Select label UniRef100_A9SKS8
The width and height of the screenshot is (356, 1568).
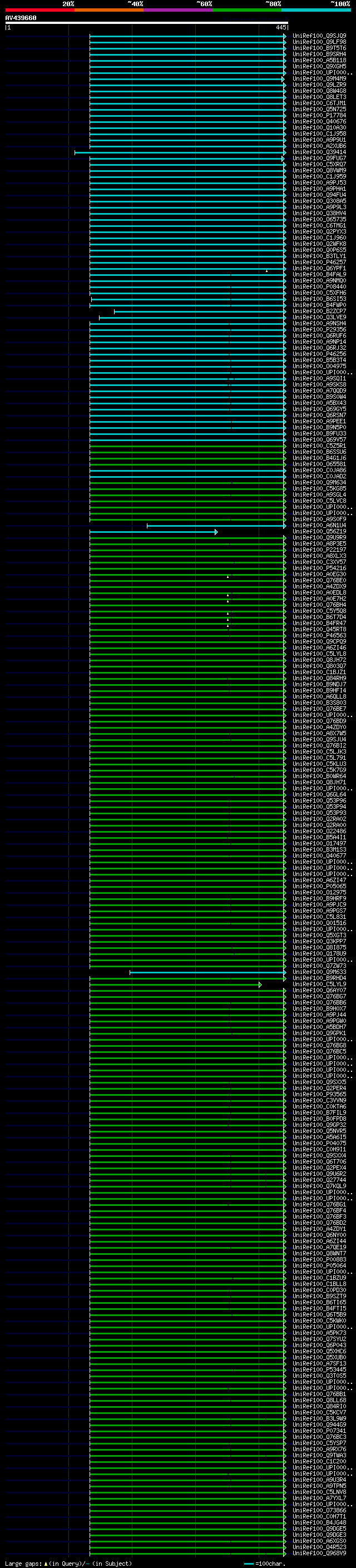point(319,385)
